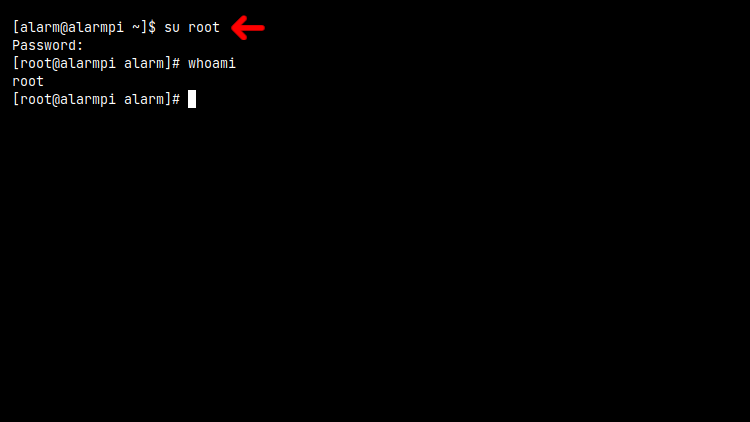Screen dimensions: 750x422
Task: Click the alarm directory name before whoami
Action: pyautogui.click(x=144, y=63)
